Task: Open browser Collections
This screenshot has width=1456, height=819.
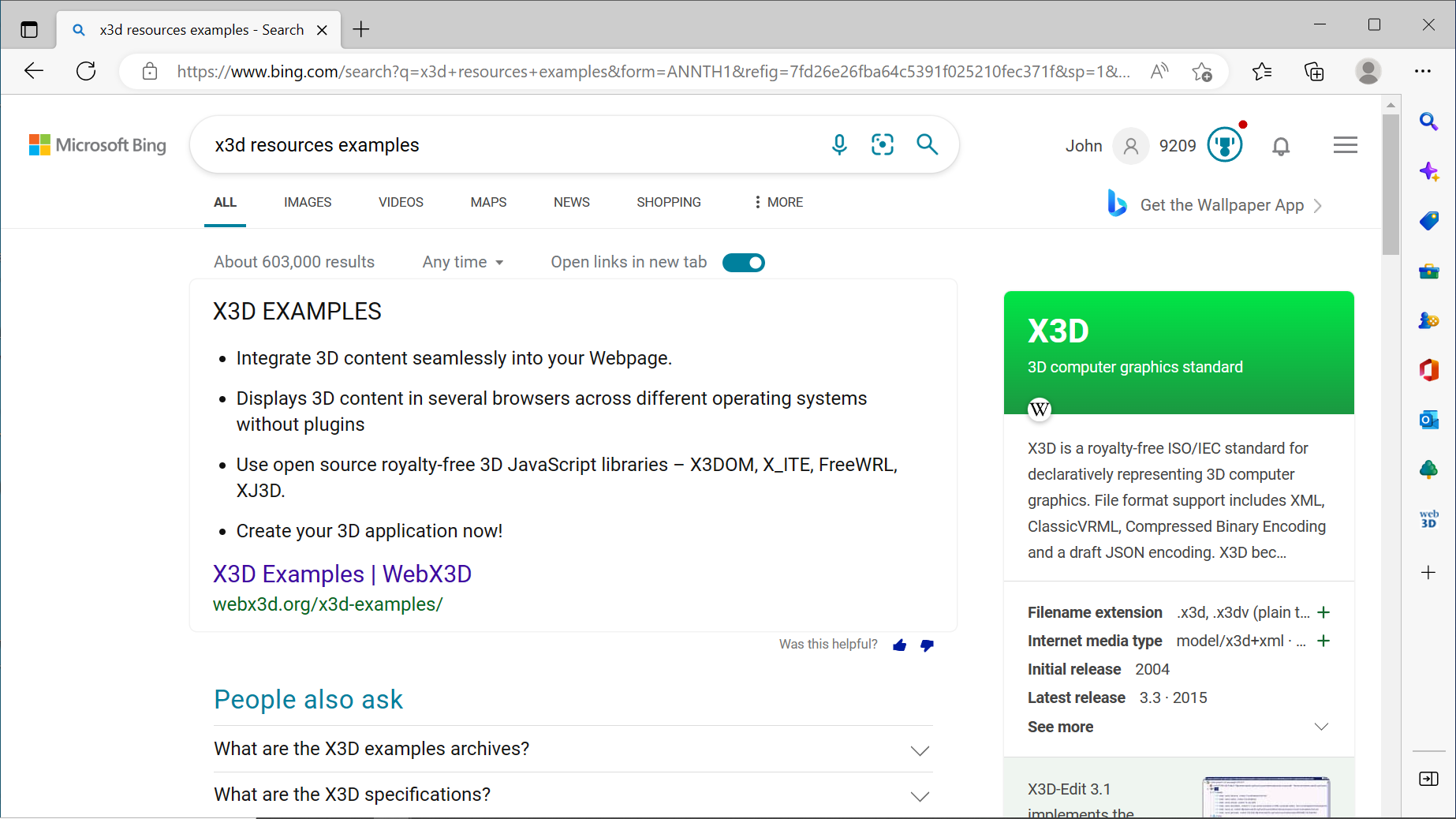Action: 1314,72
